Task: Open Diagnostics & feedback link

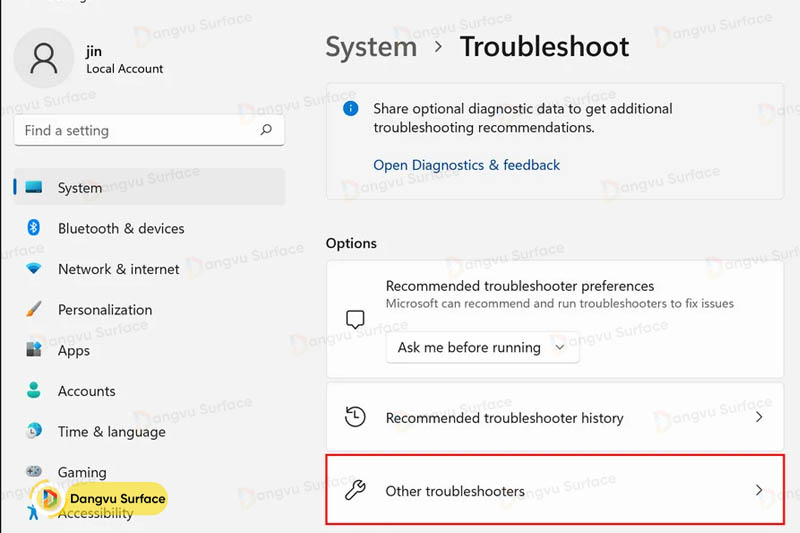Action: point(466,165)
